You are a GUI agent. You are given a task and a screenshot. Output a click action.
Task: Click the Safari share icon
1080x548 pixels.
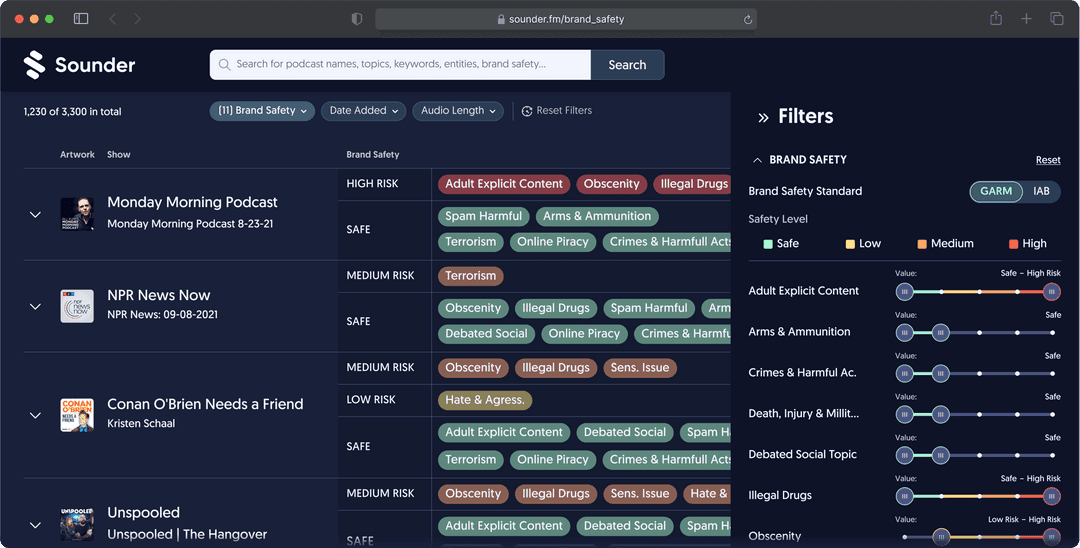click(996, 19)
